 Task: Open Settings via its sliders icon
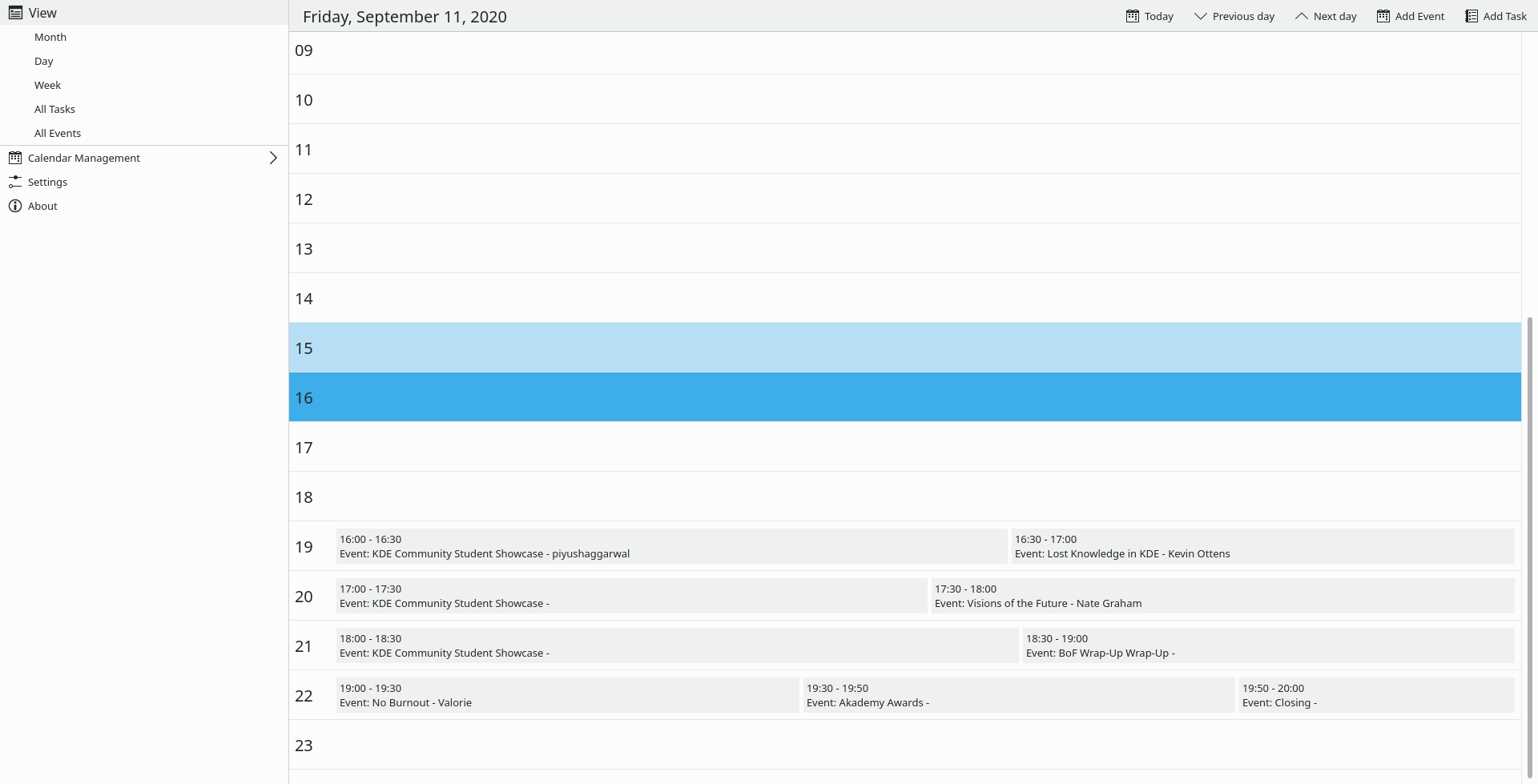click(x=15, y=182)
